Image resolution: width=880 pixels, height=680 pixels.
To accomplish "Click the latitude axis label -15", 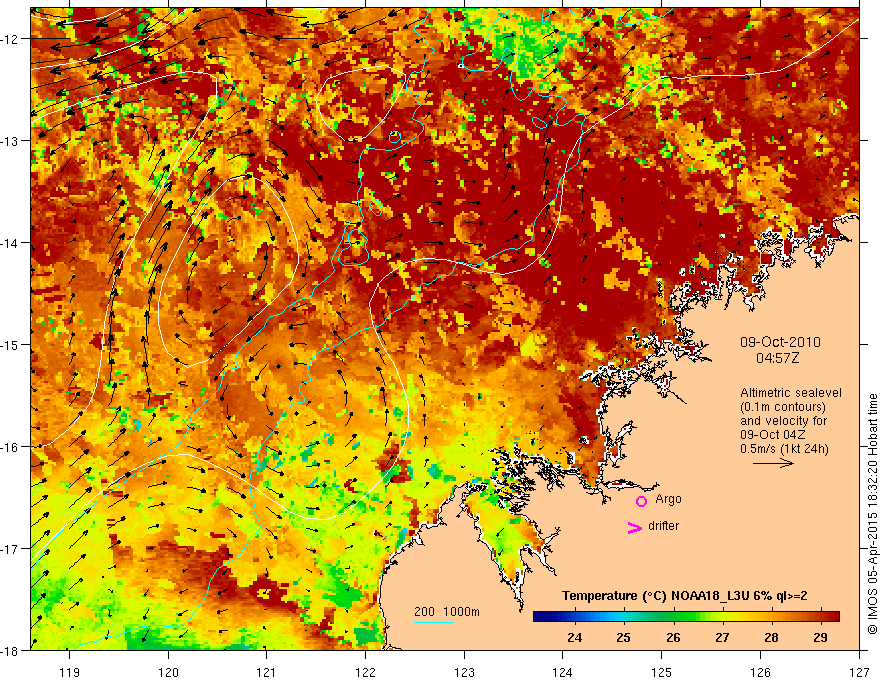I will click(x=10, y=344).
